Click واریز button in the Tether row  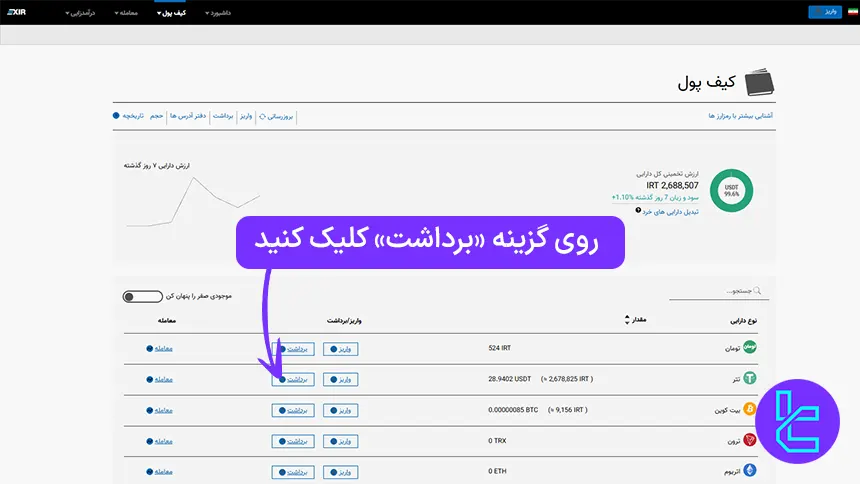(x=341, y=379)
